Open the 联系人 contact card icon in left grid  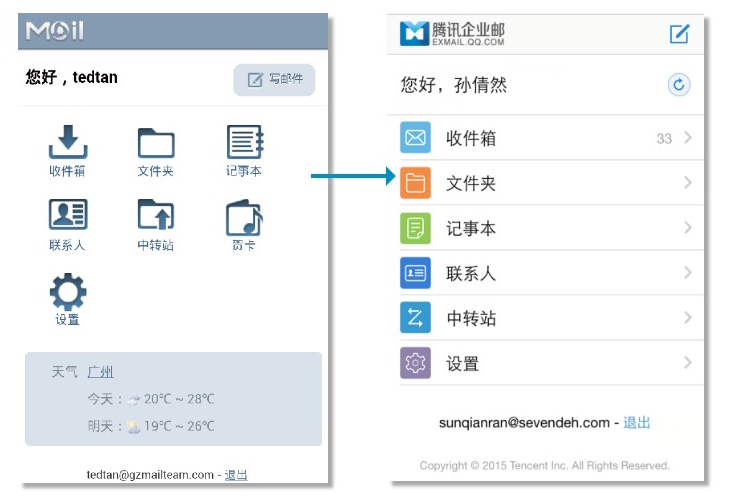(68, 214)
